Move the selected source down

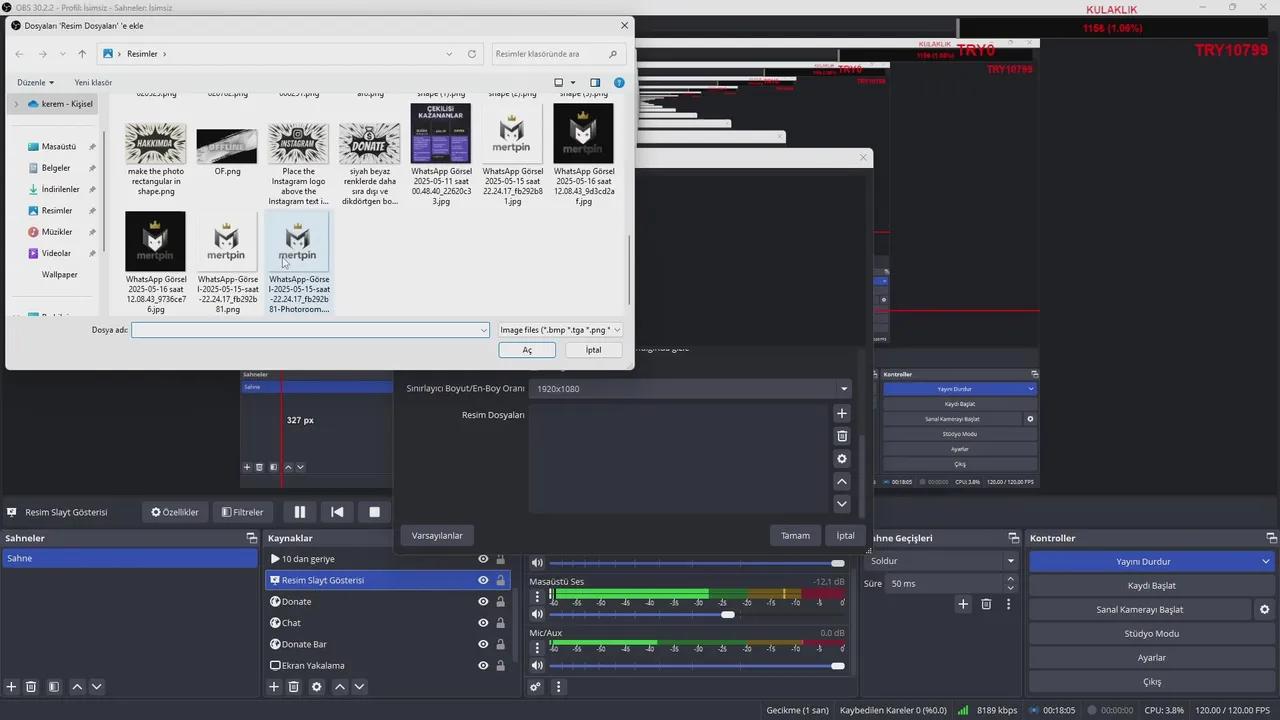360,687
